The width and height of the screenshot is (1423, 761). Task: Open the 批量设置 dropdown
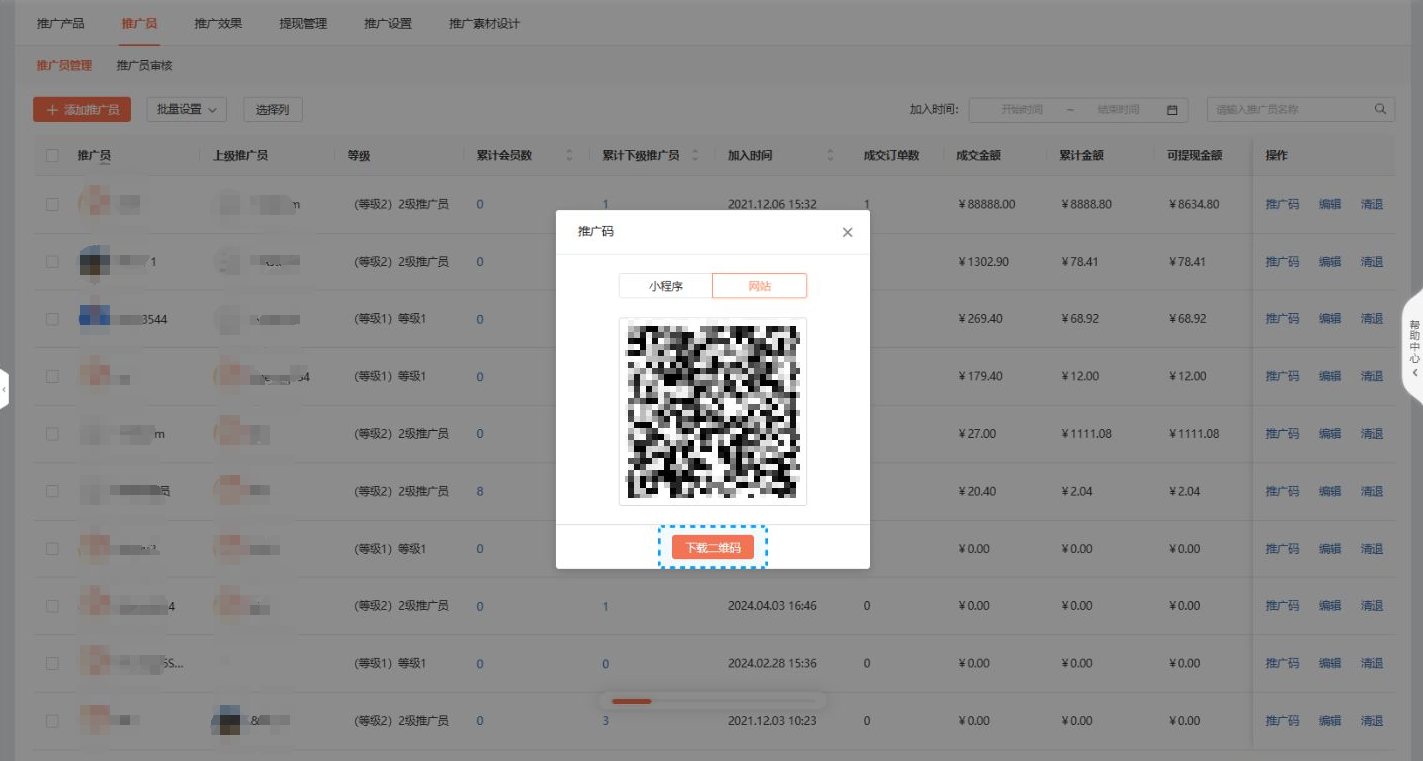[187, 109]
